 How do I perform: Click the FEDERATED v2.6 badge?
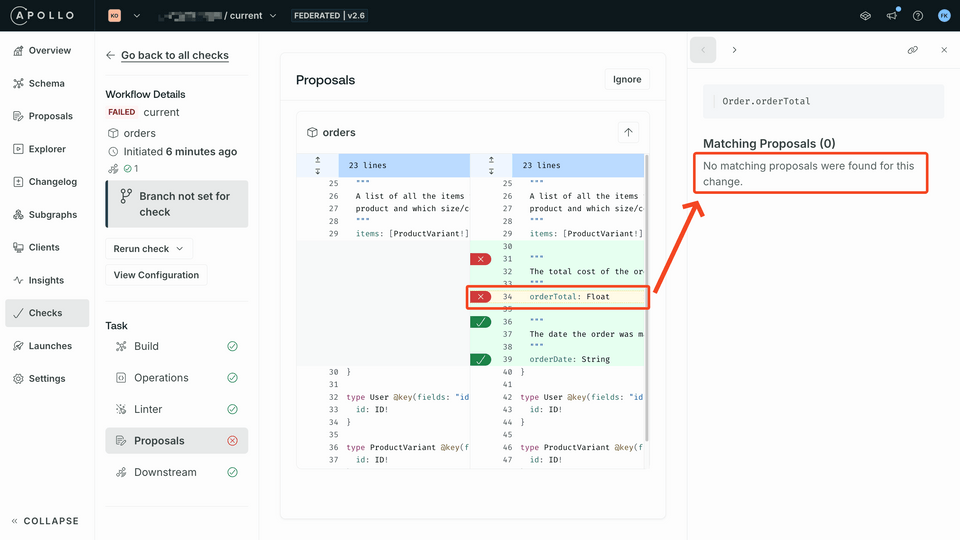[x=329, y=16]
